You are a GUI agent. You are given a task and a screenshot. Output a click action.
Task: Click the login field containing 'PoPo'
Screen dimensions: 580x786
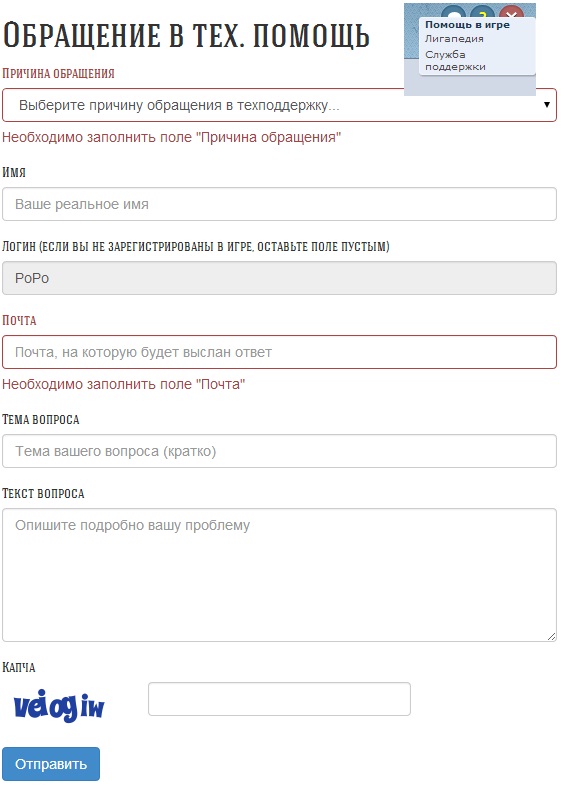point(279,278)
